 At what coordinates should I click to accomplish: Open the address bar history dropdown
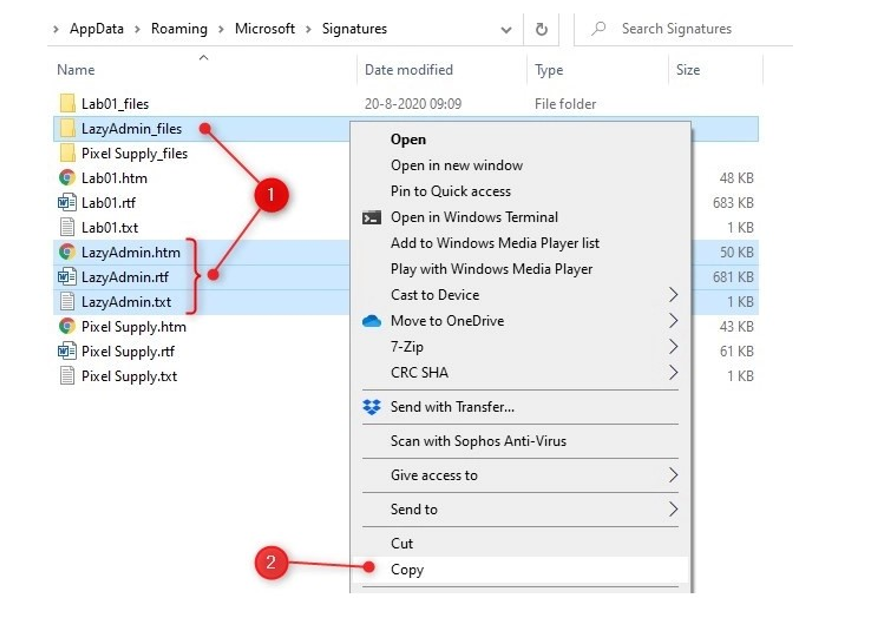tap(506, 30)
